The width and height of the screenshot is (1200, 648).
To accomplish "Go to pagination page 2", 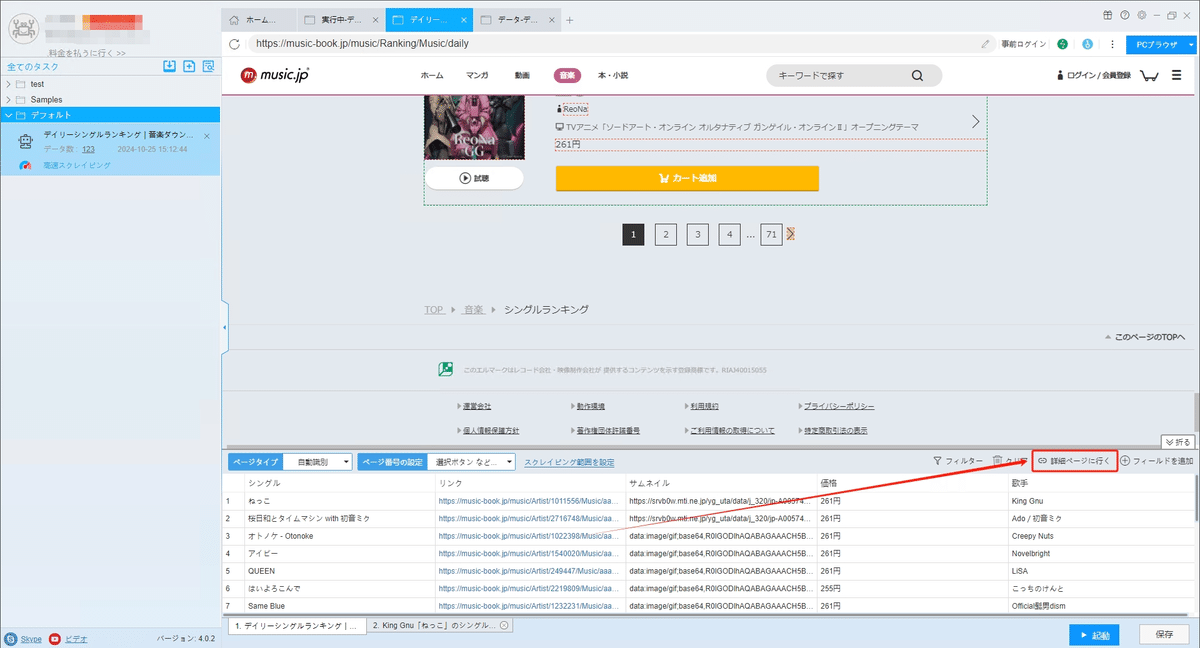I will [665, 234].
